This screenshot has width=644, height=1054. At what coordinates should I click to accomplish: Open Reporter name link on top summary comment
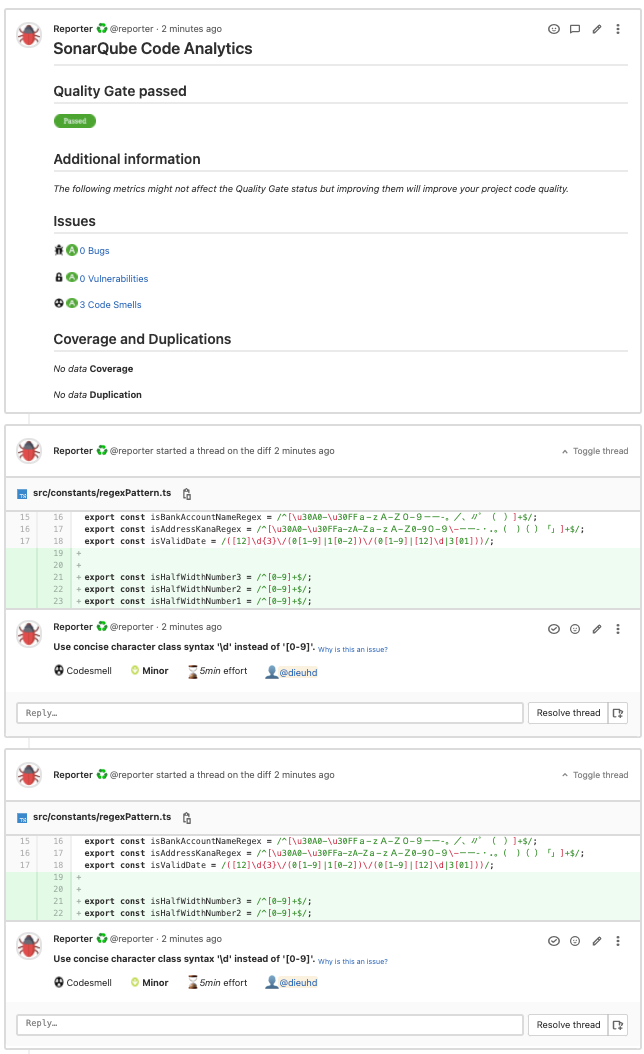[73, 29]
